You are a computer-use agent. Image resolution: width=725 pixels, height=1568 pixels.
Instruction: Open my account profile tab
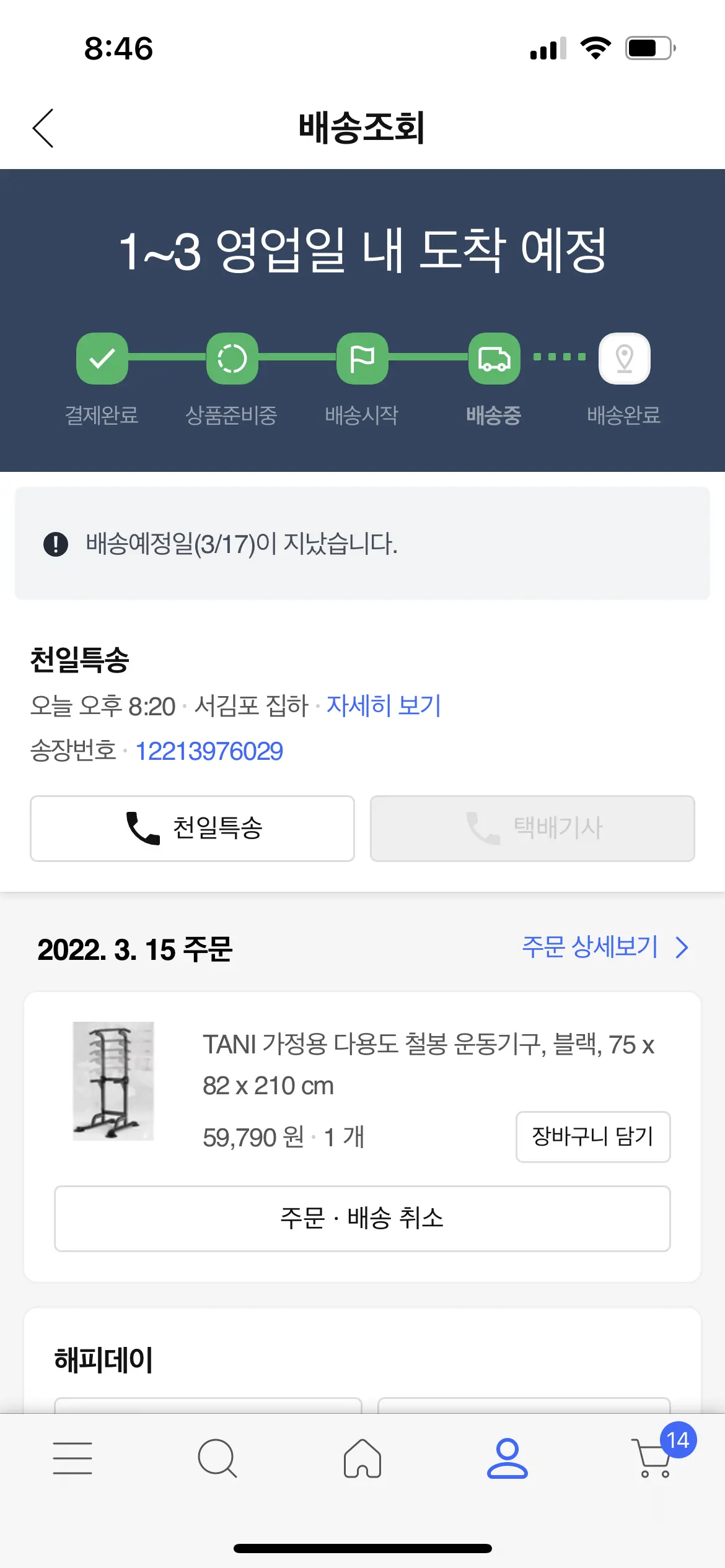(x=507, y=1458)
